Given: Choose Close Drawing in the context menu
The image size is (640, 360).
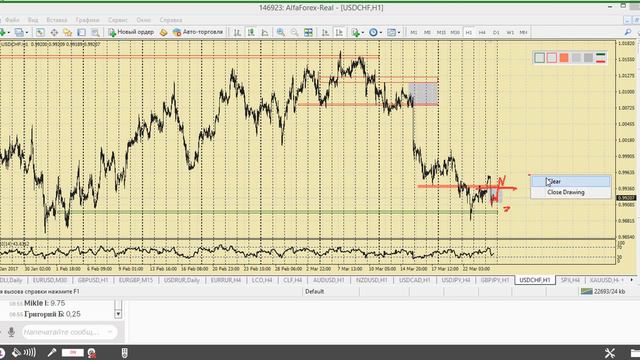Looking at the screenshot, I should click(x=571, y=192).
